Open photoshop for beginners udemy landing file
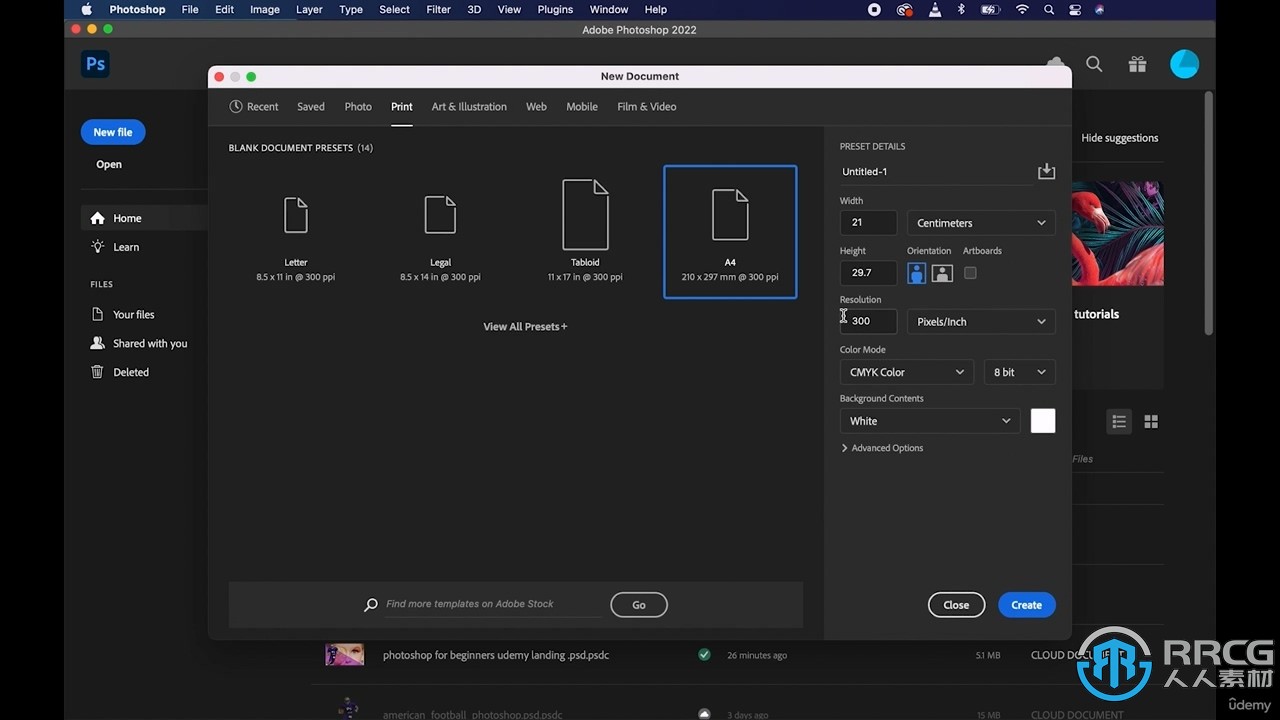1280x720 pixels. [x=496, y=655]
